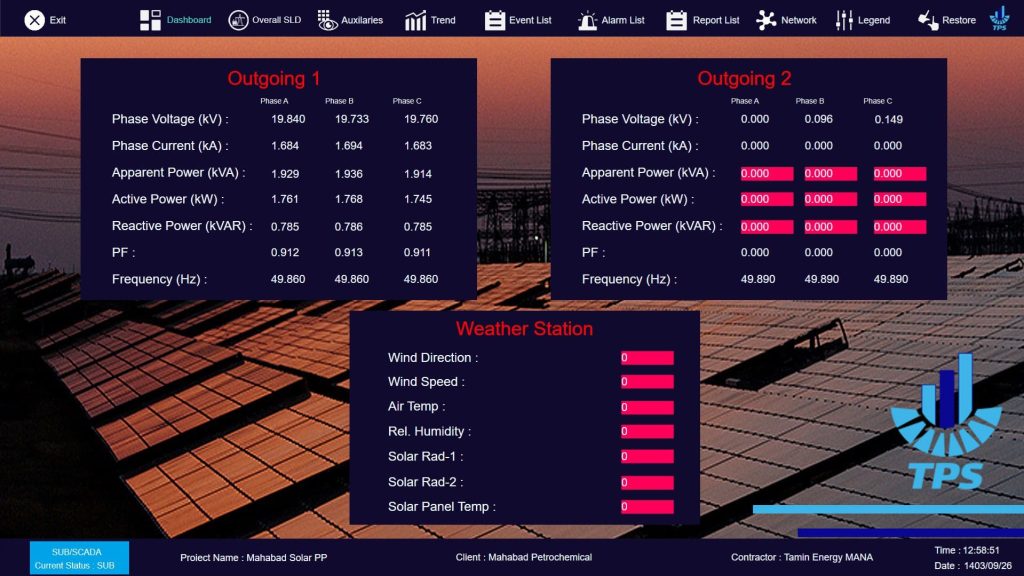Select Outgoing 1 PF value 0.912
Viewport: 1024px width, 576px height.
[x=285, y=252]
